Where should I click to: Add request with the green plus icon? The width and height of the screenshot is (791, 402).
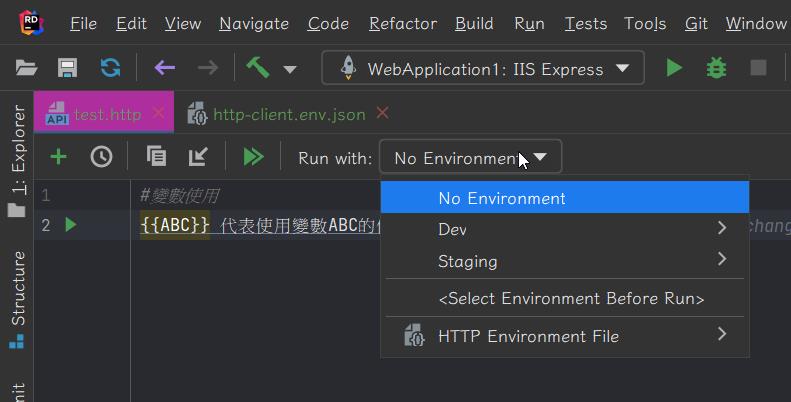click(x=59, y=157)
